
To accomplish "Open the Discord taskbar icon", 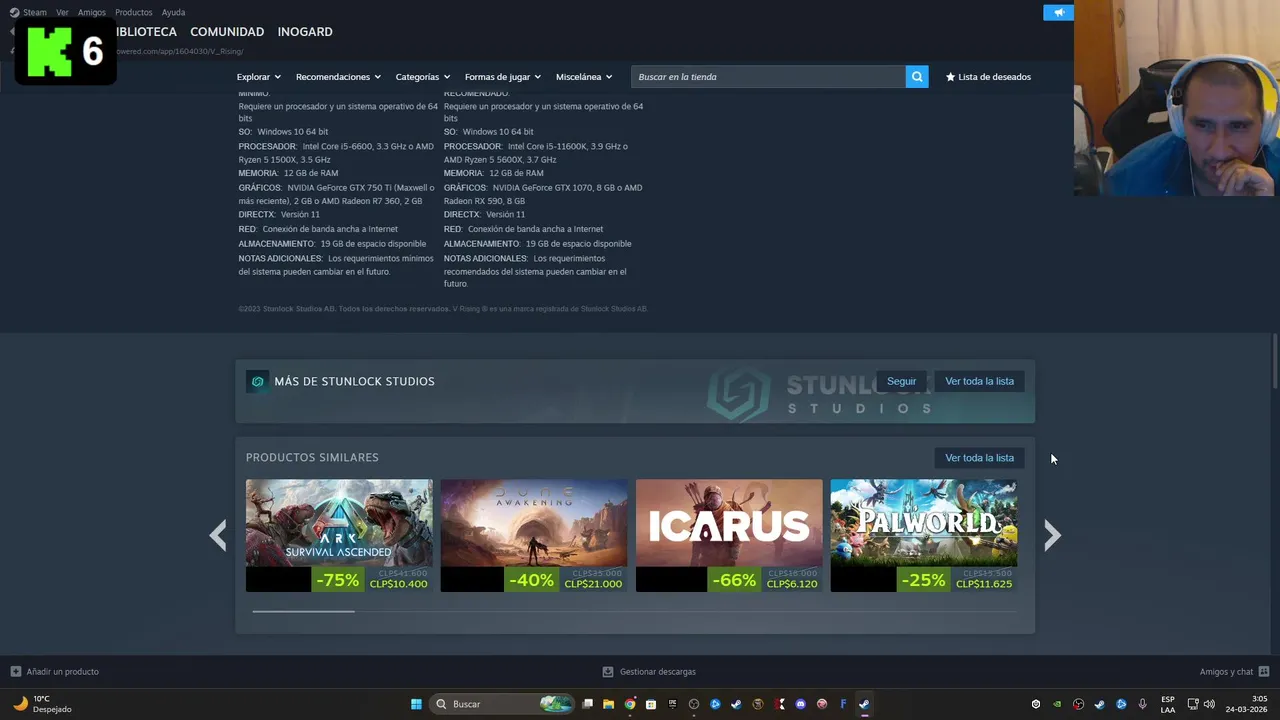I will pos(800,704).
